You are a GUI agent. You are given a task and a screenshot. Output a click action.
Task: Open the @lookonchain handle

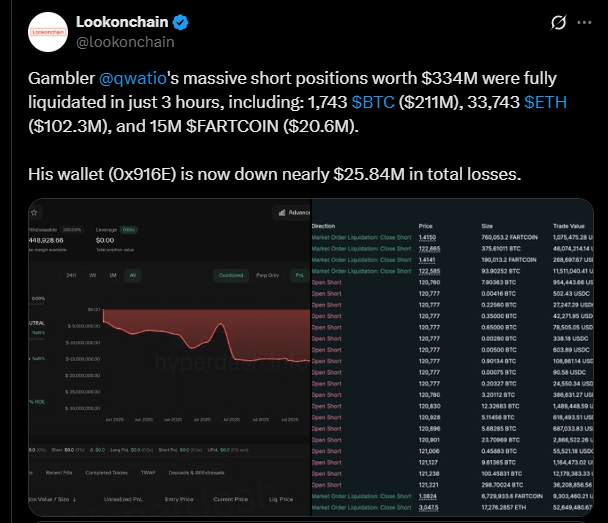(x=125, y=42)
